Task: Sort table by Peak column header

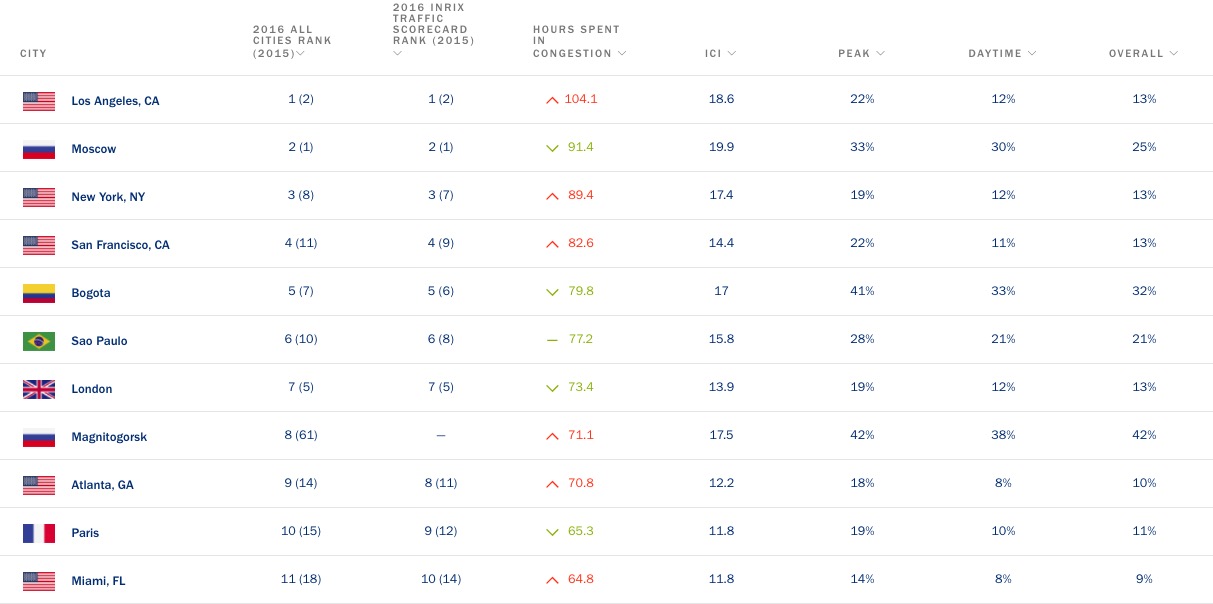Action: (860, 53)
